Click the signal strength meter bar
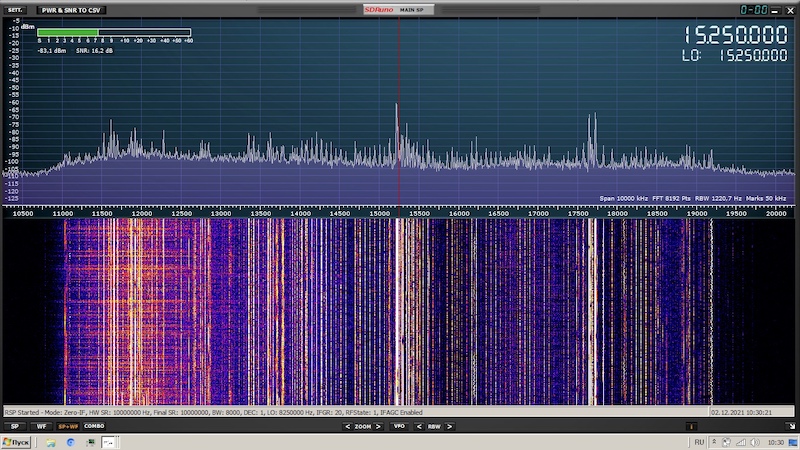The width and height of the screenshot is (800, 450). point(114,32)
